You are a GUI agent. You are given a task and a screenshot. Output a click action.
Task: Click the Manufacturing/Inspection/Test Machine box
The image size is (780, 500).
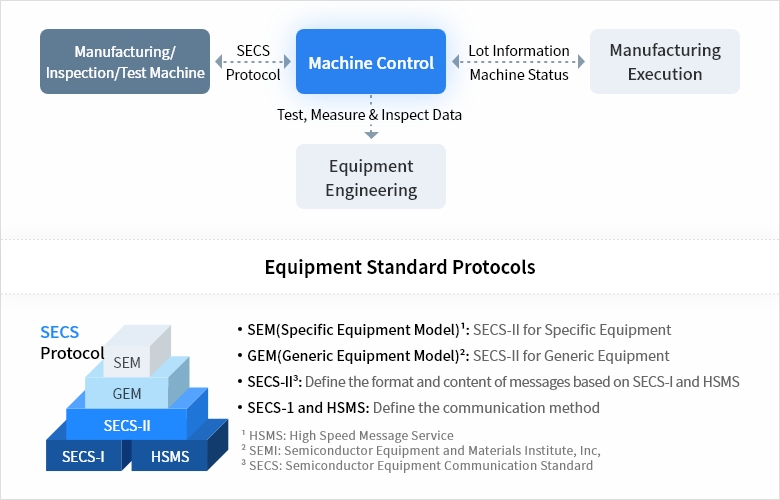pos(125,62)
